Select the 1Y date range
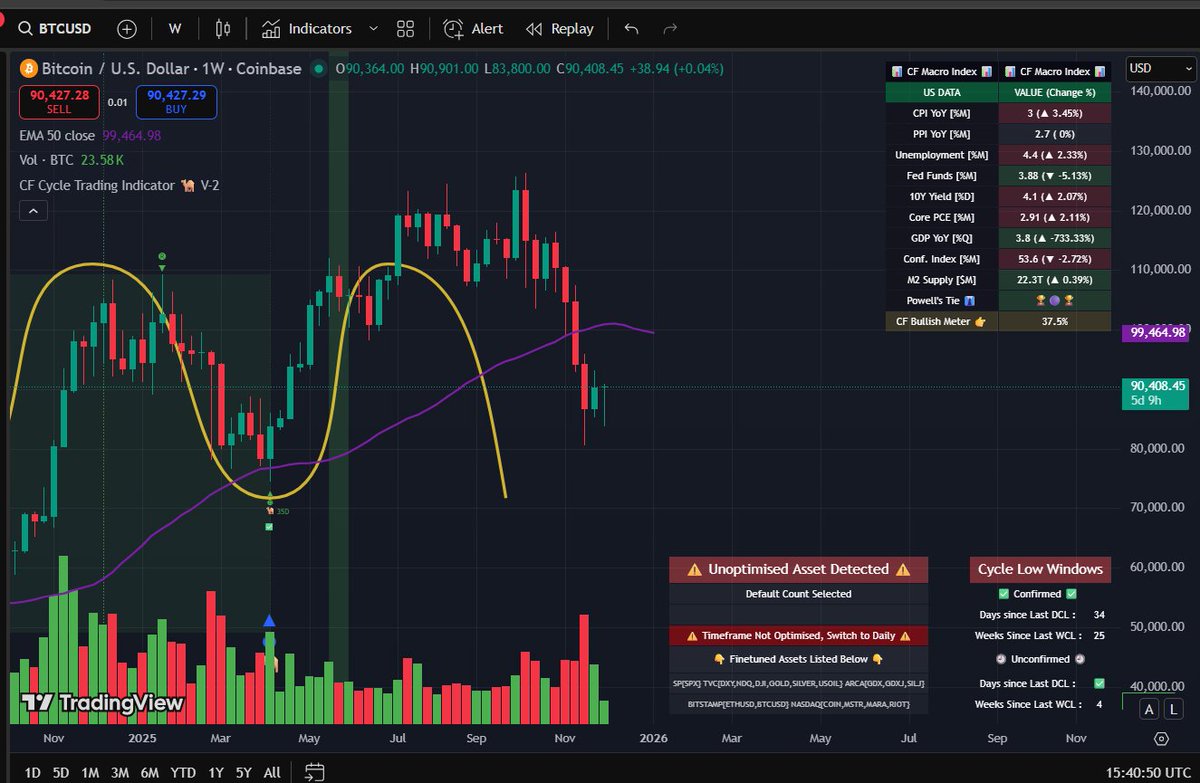1200x783 pixels. point(215,772)
